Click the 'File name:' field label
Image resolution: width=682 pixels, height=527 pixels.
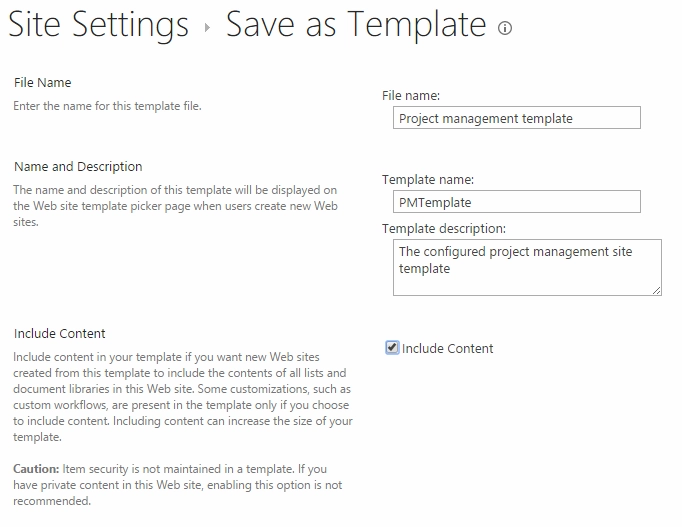411,96
